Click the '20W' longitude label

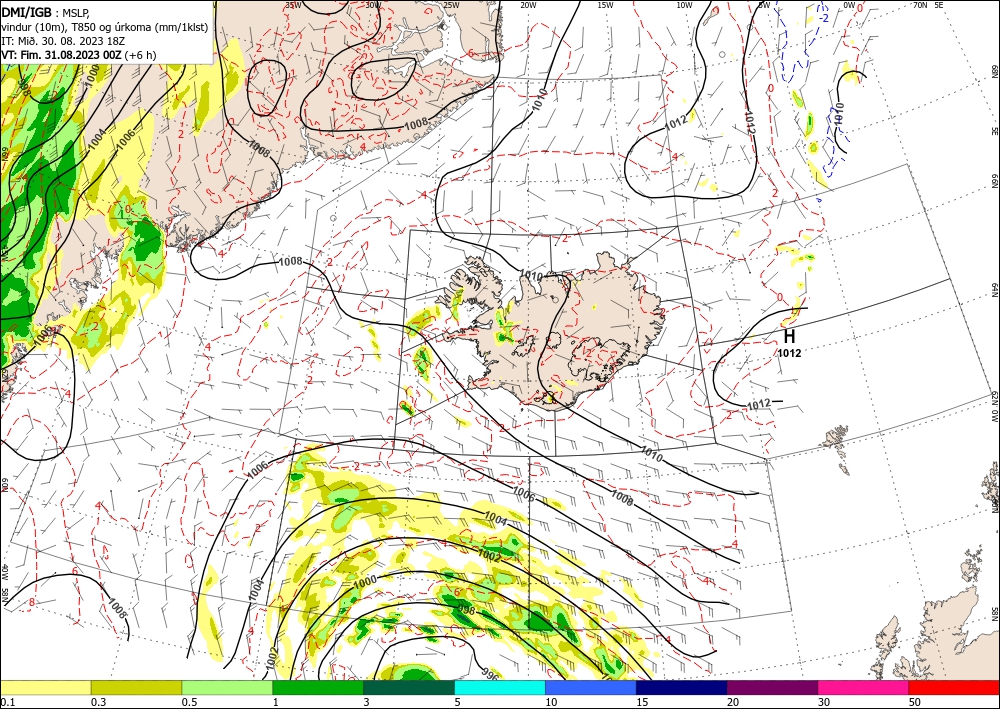point(528,5)
